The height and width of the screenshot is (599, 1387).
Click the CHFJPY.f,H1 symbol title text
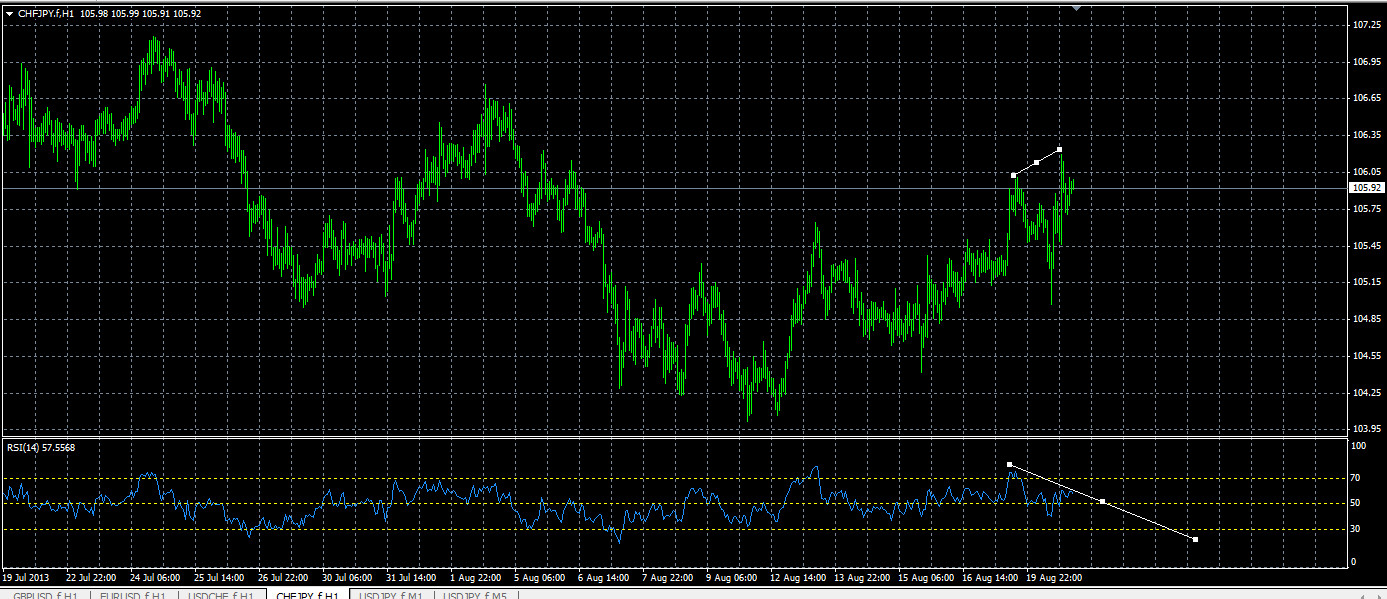click(x=46, y=14)
